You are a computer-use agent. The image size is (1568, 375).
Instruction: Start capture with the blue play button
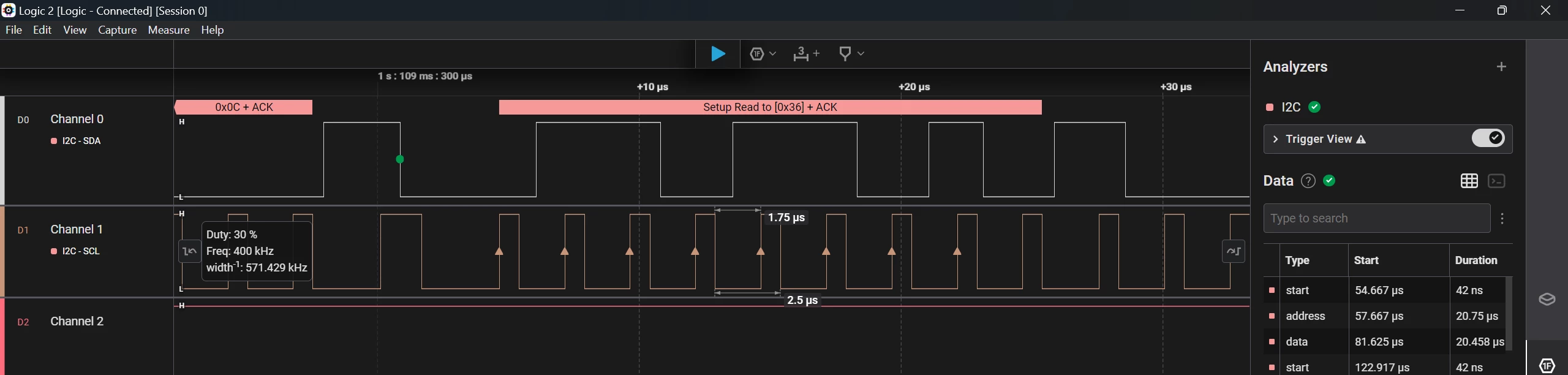point(718,54)
